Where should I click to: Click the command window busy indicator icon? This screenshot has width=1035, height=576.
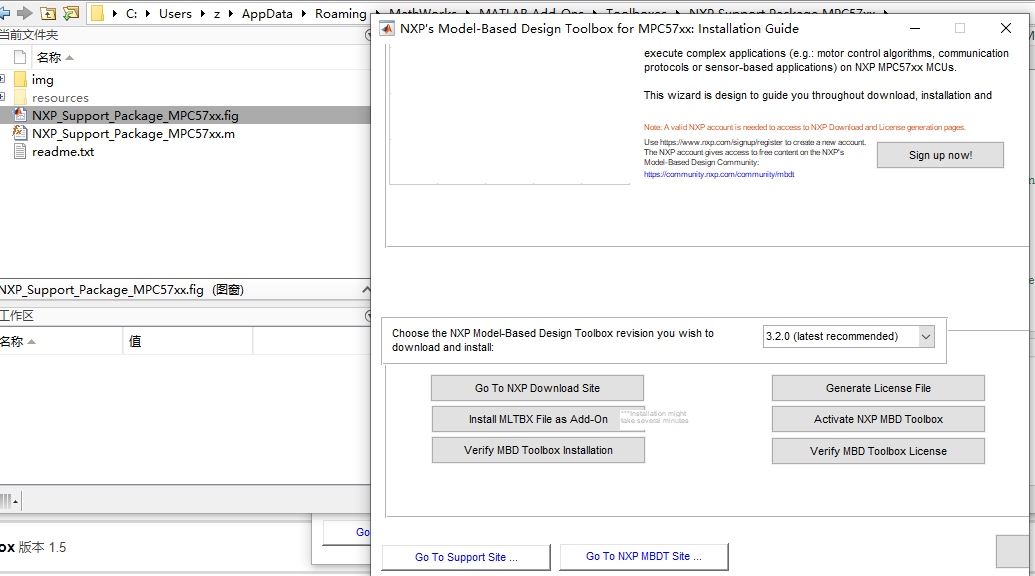point(8,501)
